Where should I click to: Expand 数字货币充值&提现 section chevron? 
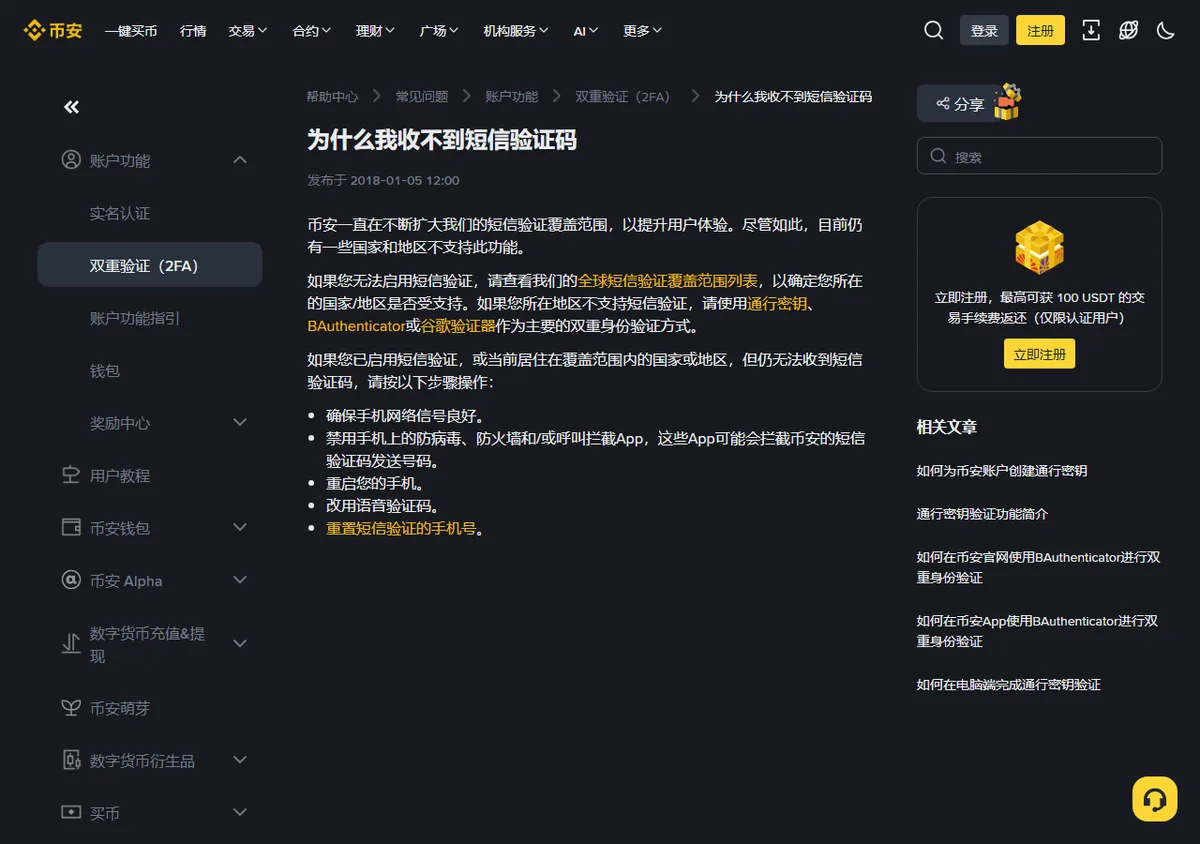coord(240,644)
